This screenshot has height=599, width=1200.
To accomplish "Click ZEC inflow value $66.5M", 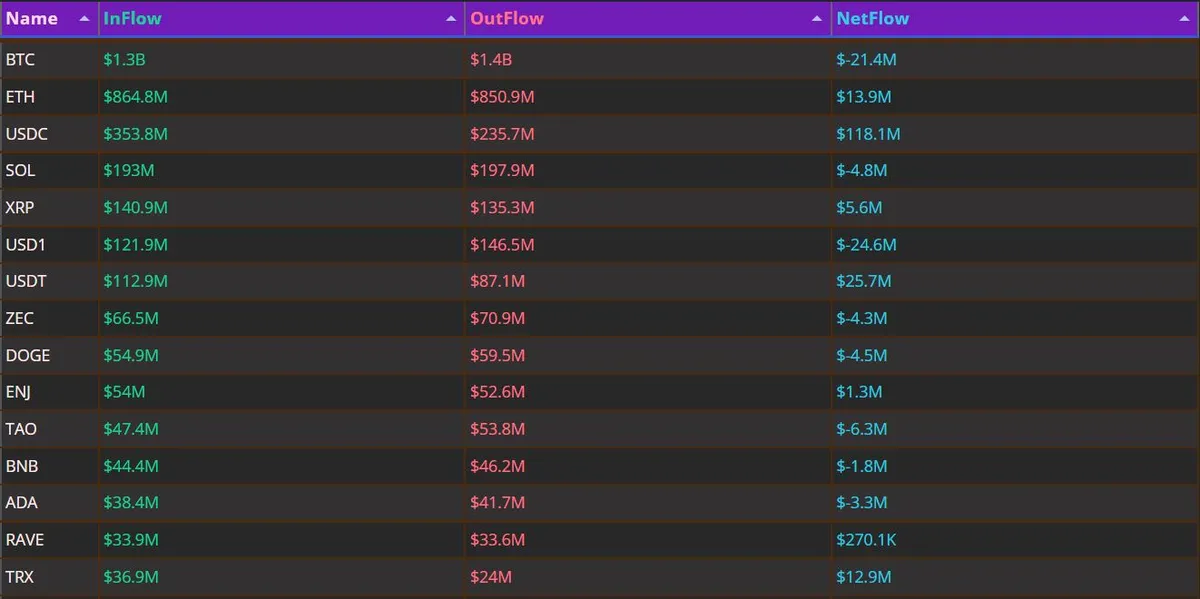I will (131, 319).
